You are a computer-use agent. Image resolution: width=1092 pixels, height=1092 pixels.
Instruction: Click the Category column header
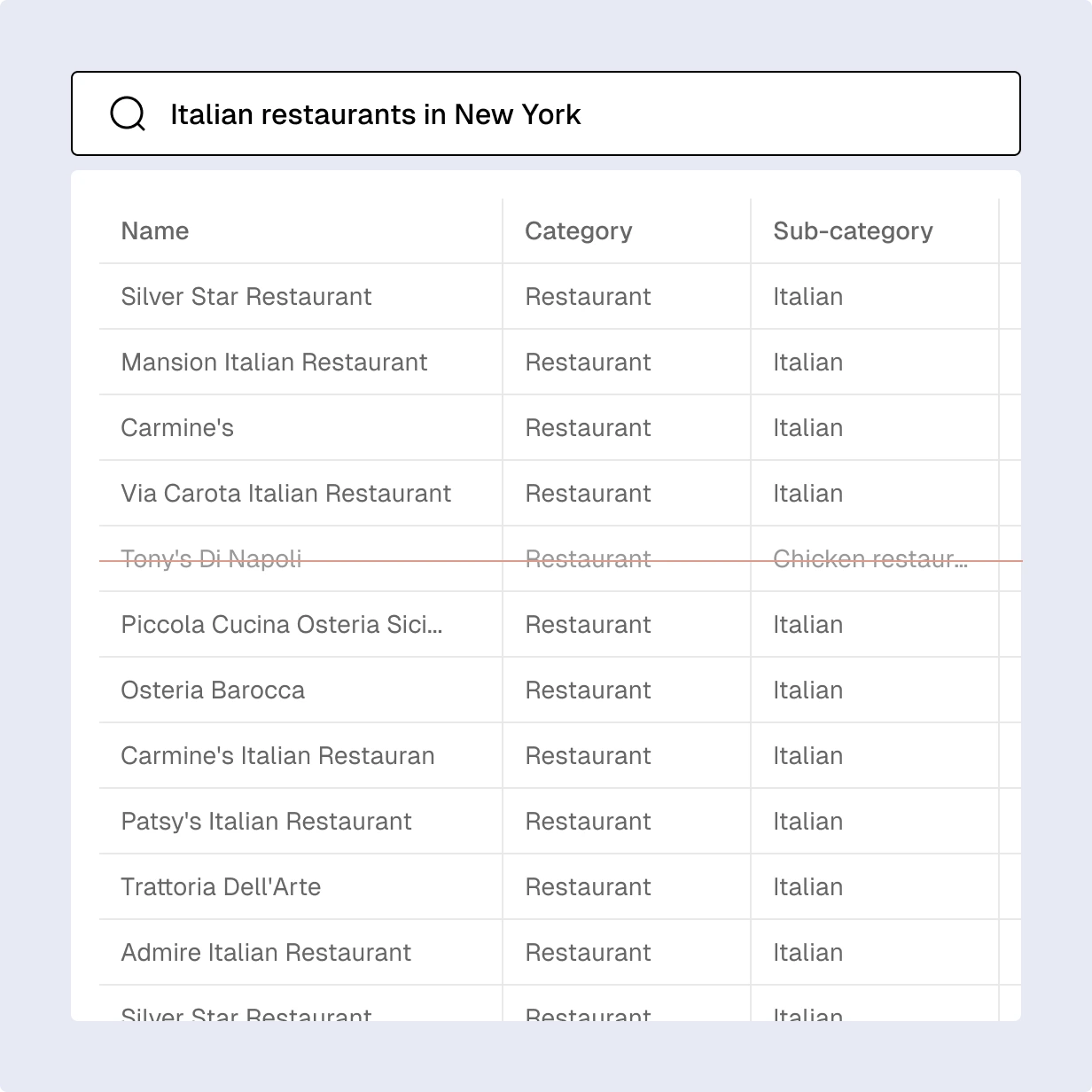578,231
